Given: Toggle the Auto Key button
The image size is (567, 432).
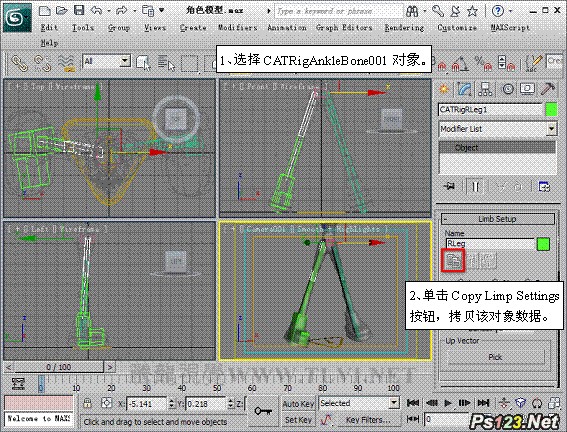Looking at the screenshot, I should coord(298,403).
